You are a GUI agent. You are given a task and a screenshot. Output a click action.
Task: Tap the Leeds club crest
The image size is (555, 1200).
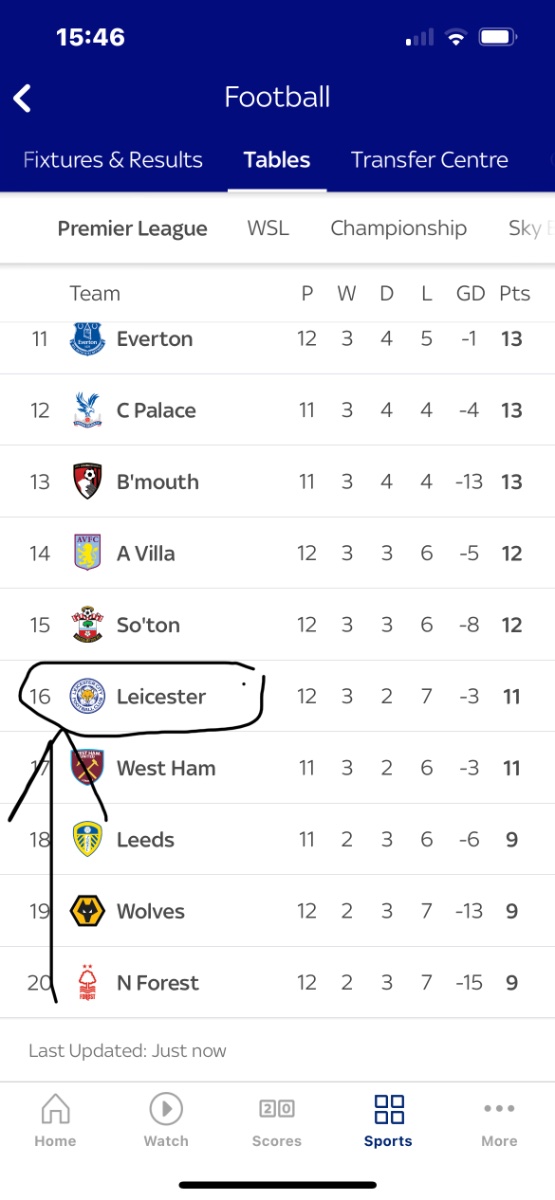point(88,839)
